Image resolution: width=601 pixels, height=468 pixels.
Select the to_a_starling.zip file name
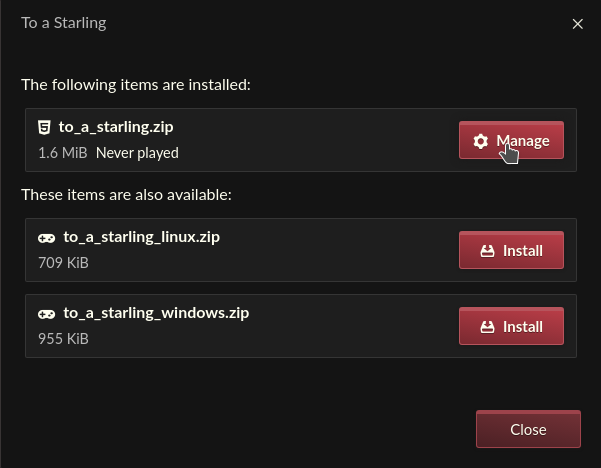(x=116, y=127)
